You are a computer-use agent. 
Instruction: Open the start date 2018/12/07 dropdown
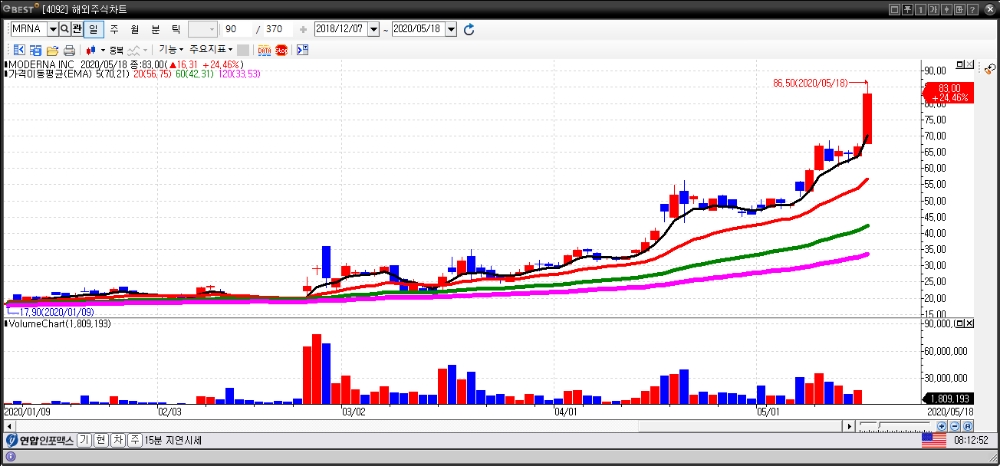(x=374, y=30)
